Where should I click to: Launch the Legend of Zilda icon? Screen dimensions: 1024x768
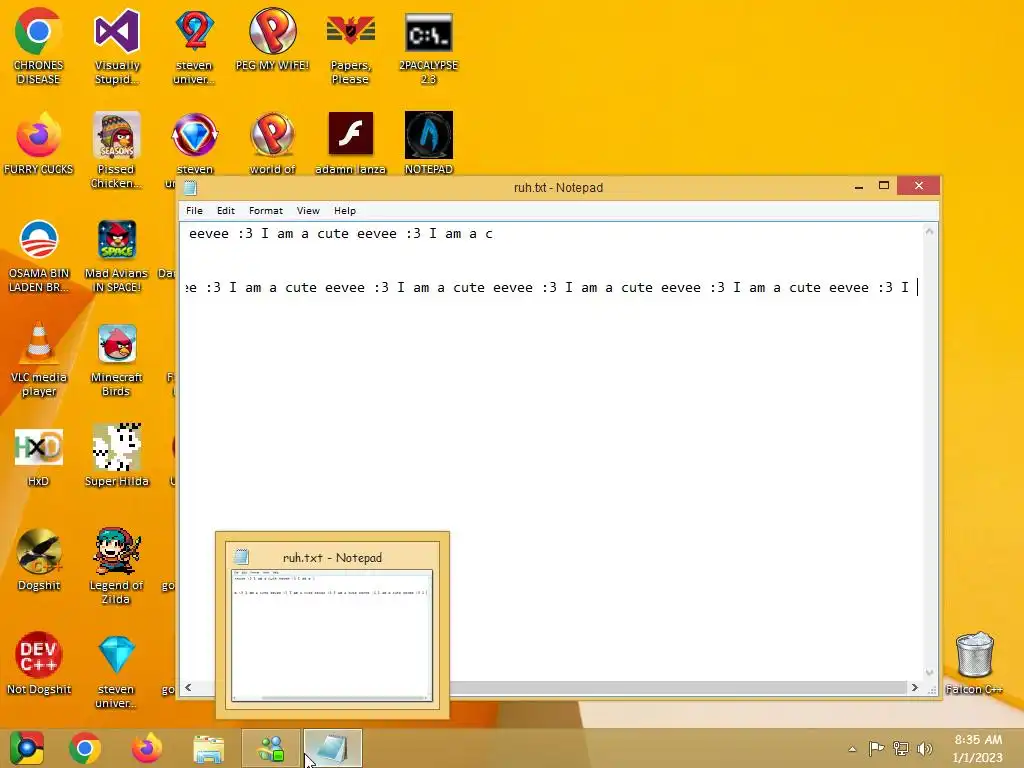click(x=116, y=566)
